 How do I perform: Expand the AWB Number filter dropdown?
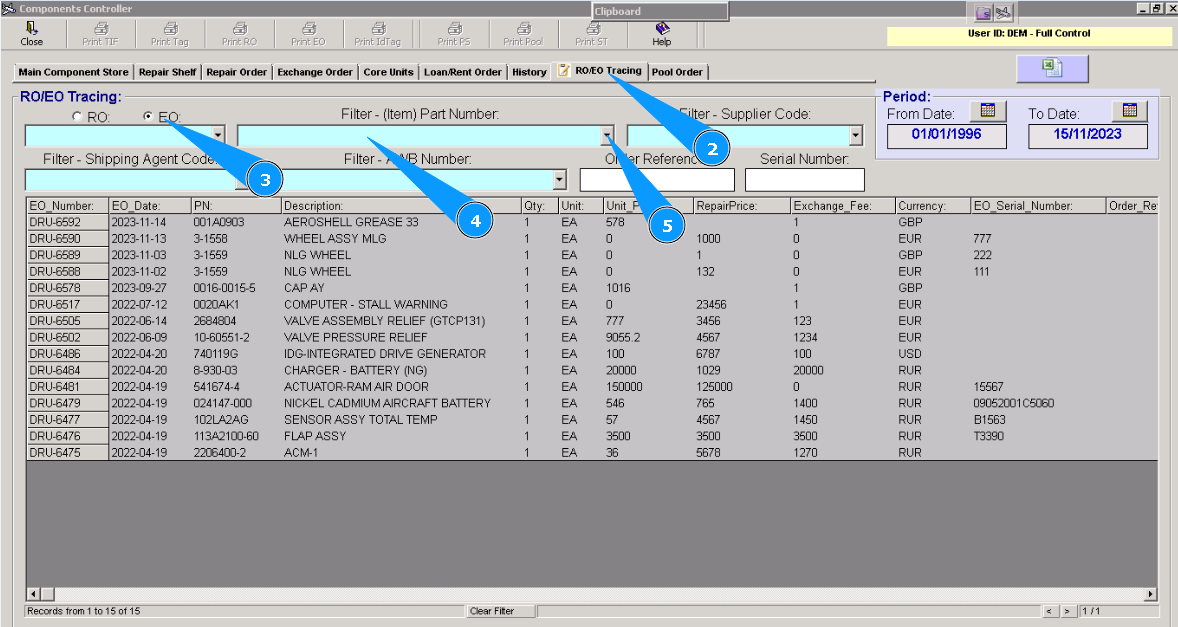point(560,179)
